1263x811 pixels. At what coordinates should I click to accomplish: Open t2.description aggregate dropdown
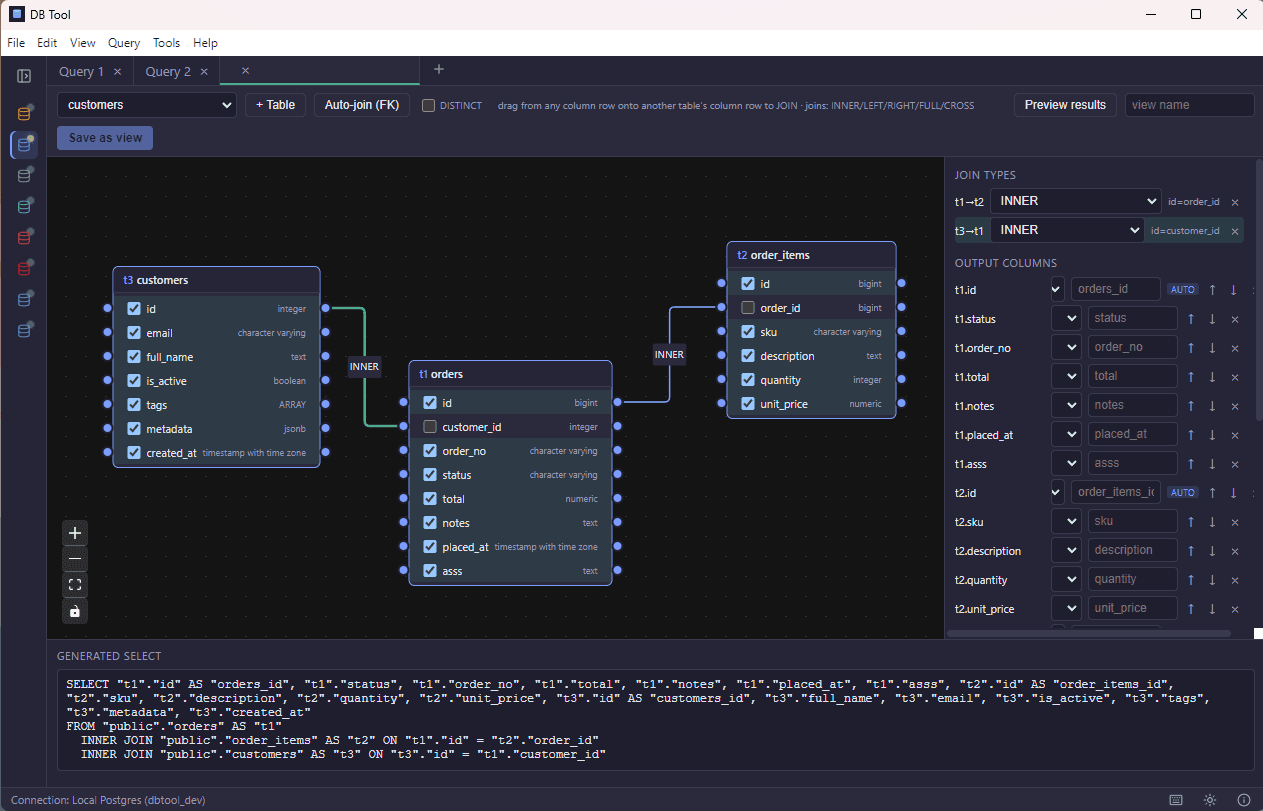pyautogui.click(x=1067, y=551)
